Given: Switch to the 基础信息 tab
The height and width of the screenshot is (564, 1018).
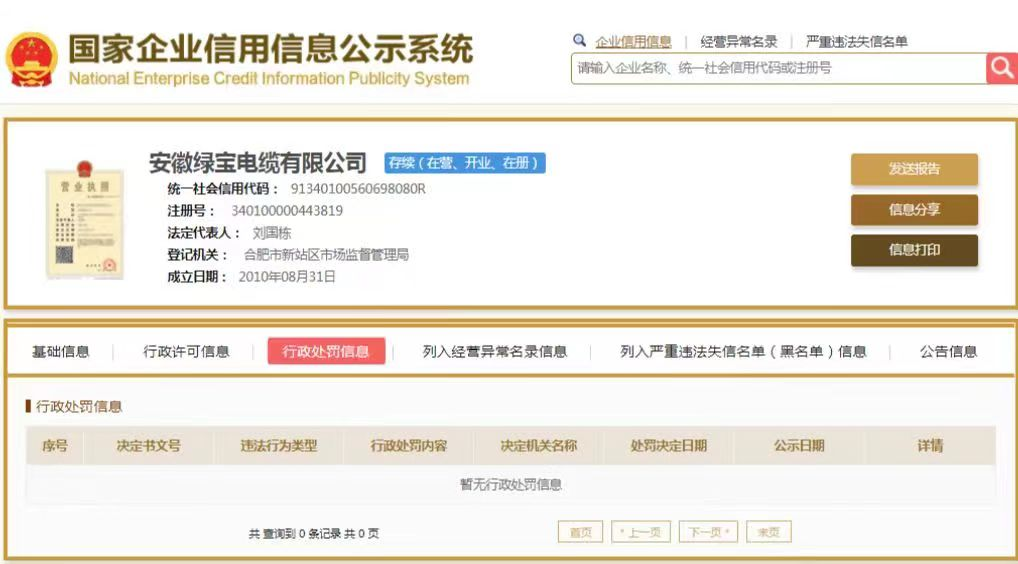Looking at the screenshot, I should pyautogui.click(x=60, y=352).
